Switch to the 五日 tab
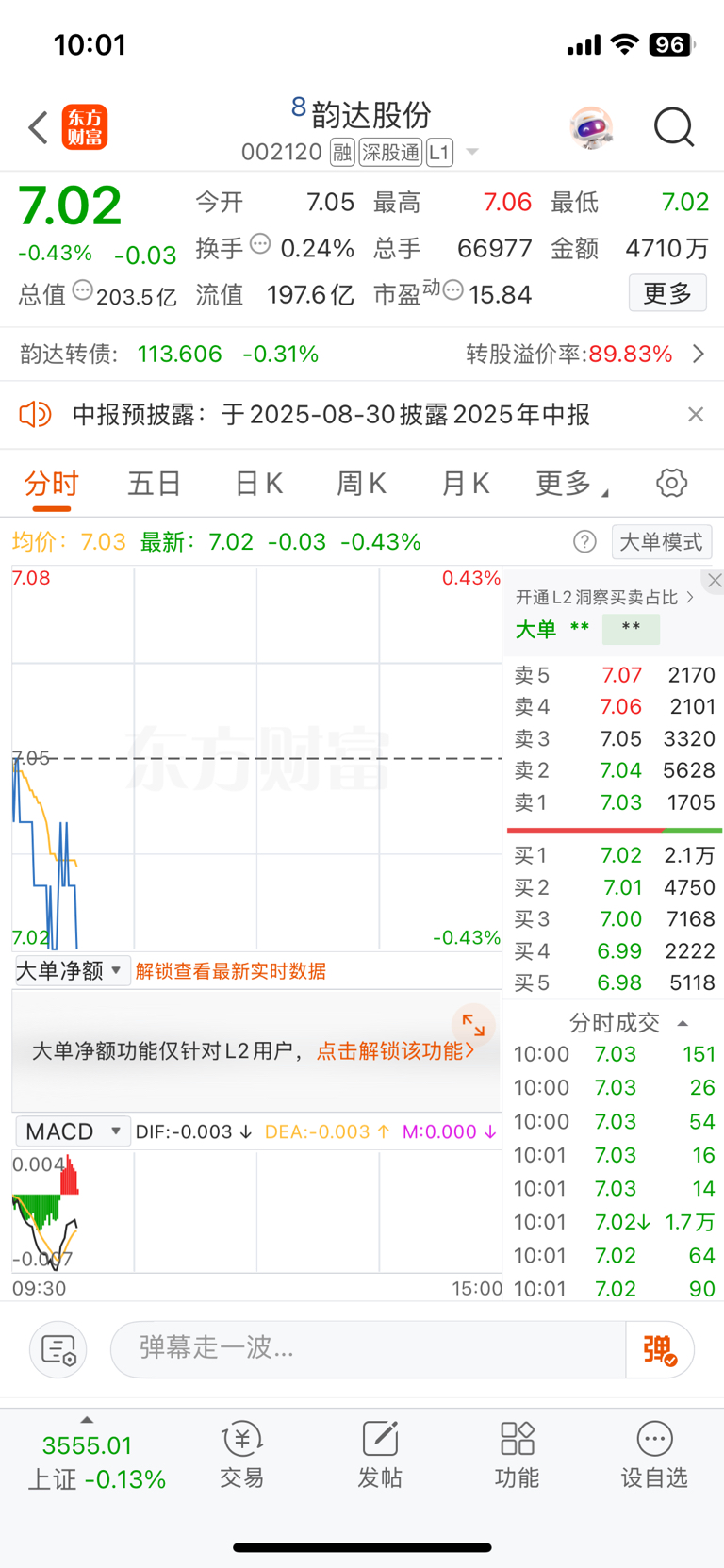This screenshot has height=1568, width=724. click(x=155, y=484)
